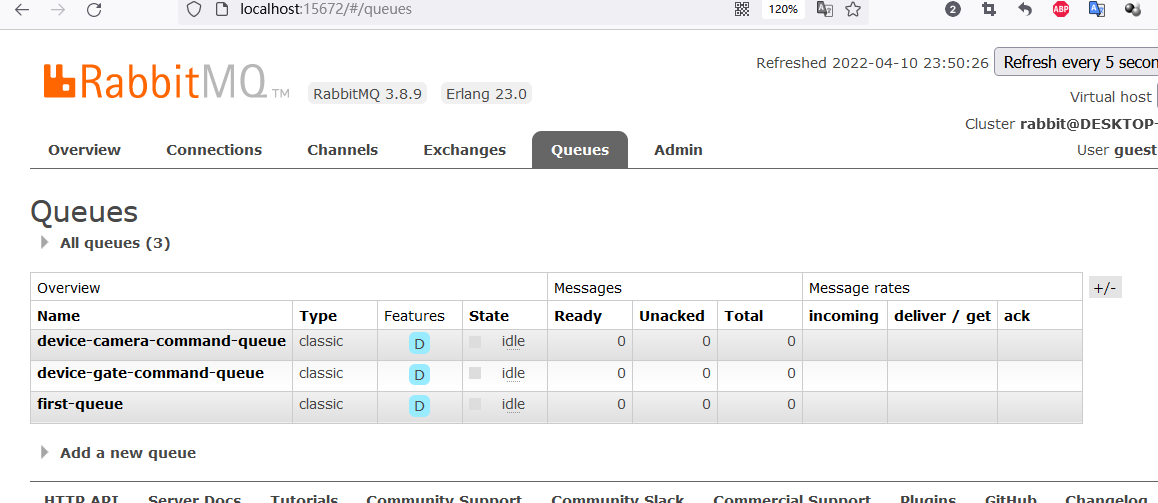Sort by the incoming rate column header
This screenshot has height=503, width=1158.
(x=844, y=316)
